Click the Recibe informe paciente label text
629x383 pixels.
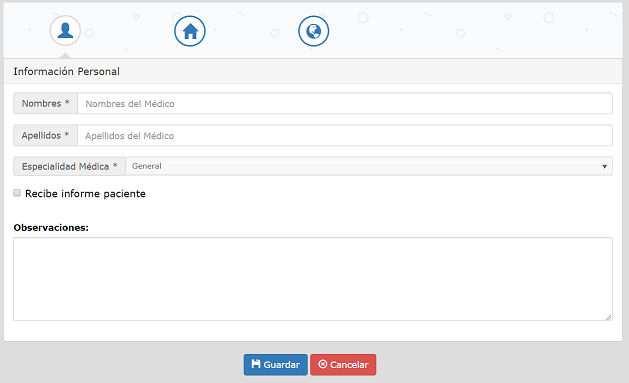(85, 194)
